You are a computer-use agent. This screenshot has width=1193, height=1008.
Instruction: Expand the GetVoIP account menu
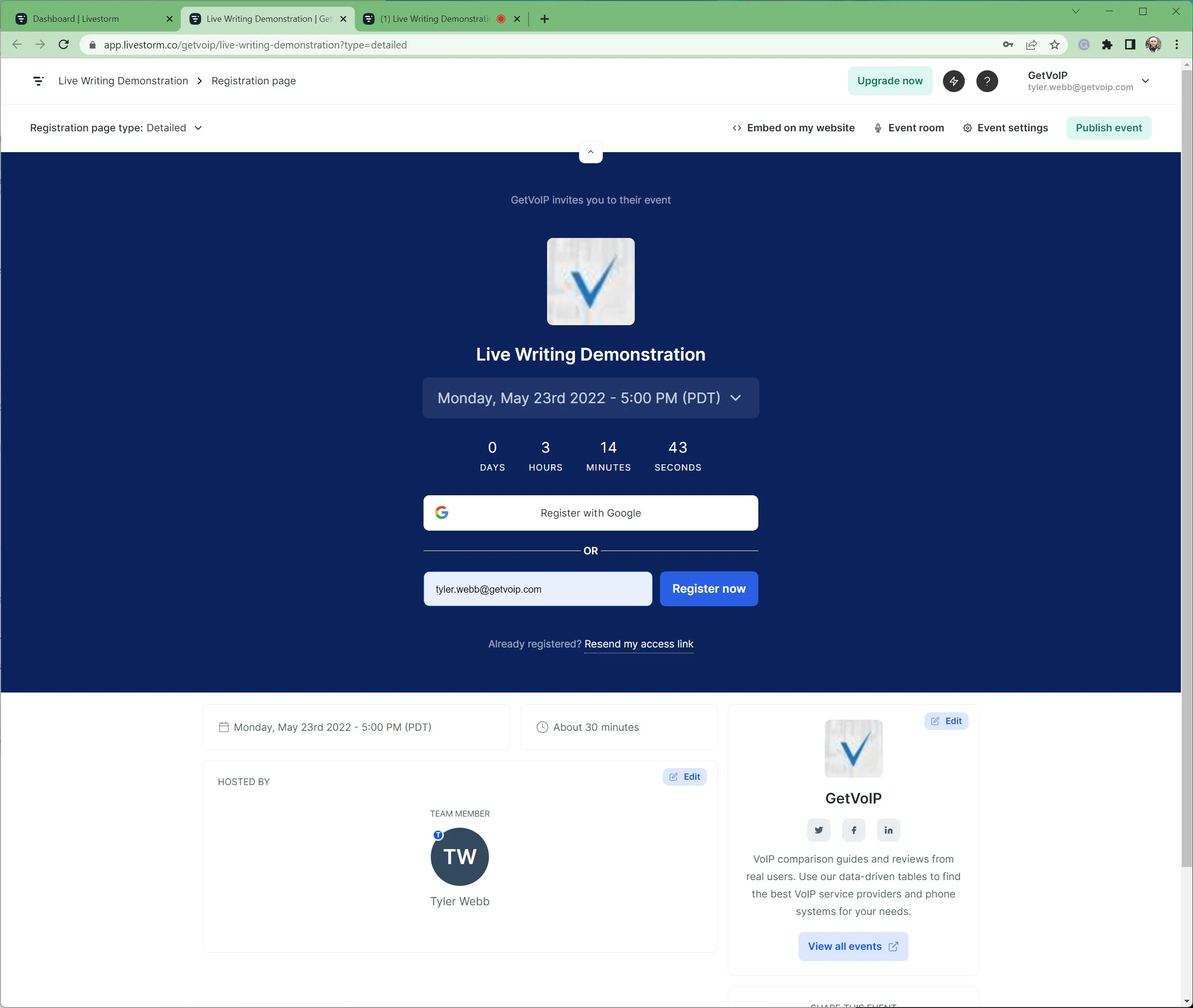pos(1147,81)
